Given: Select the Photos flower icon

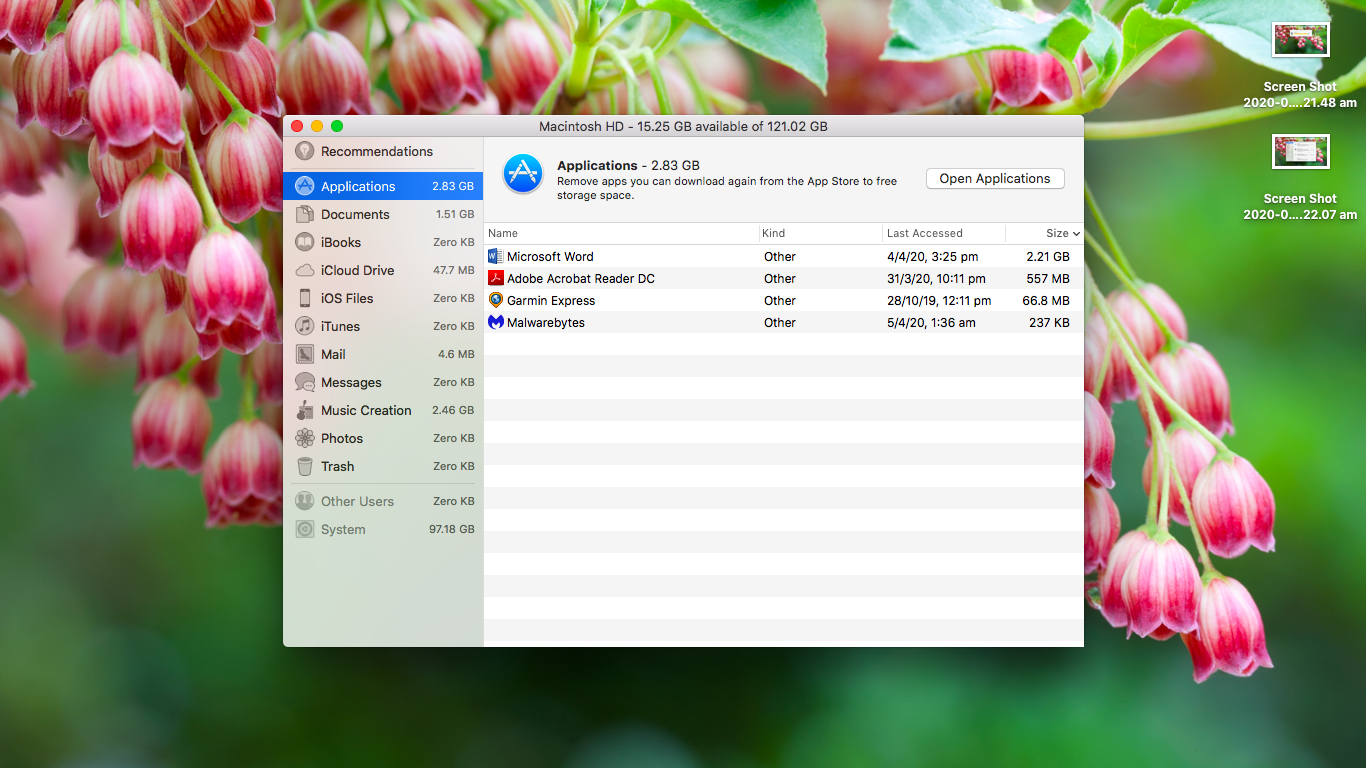Looking at the screenshot, I should tap(305, 438).
